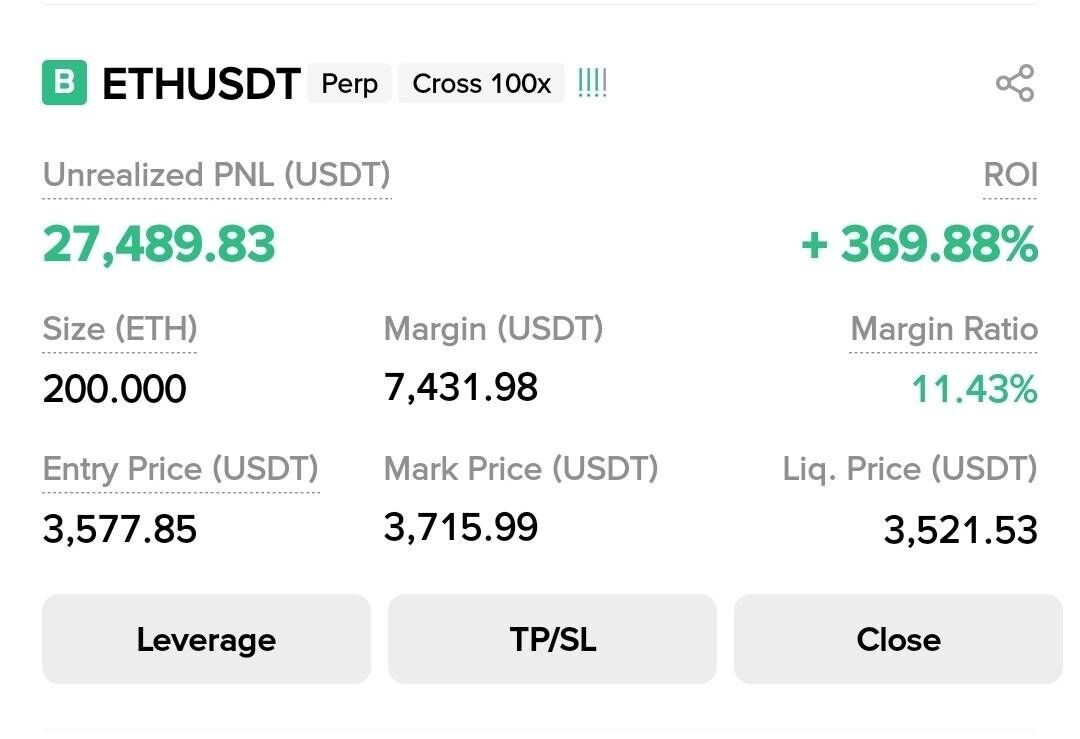Close the ETHUSDT position
Image resolution: width=1080 pixels, height=739 pixels.
pos(898,639)
